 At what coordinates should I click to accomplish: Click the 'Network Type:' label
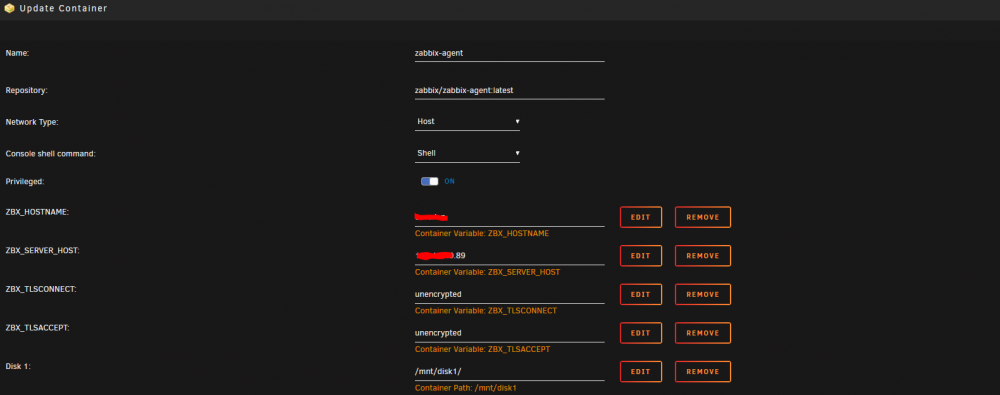32,121
